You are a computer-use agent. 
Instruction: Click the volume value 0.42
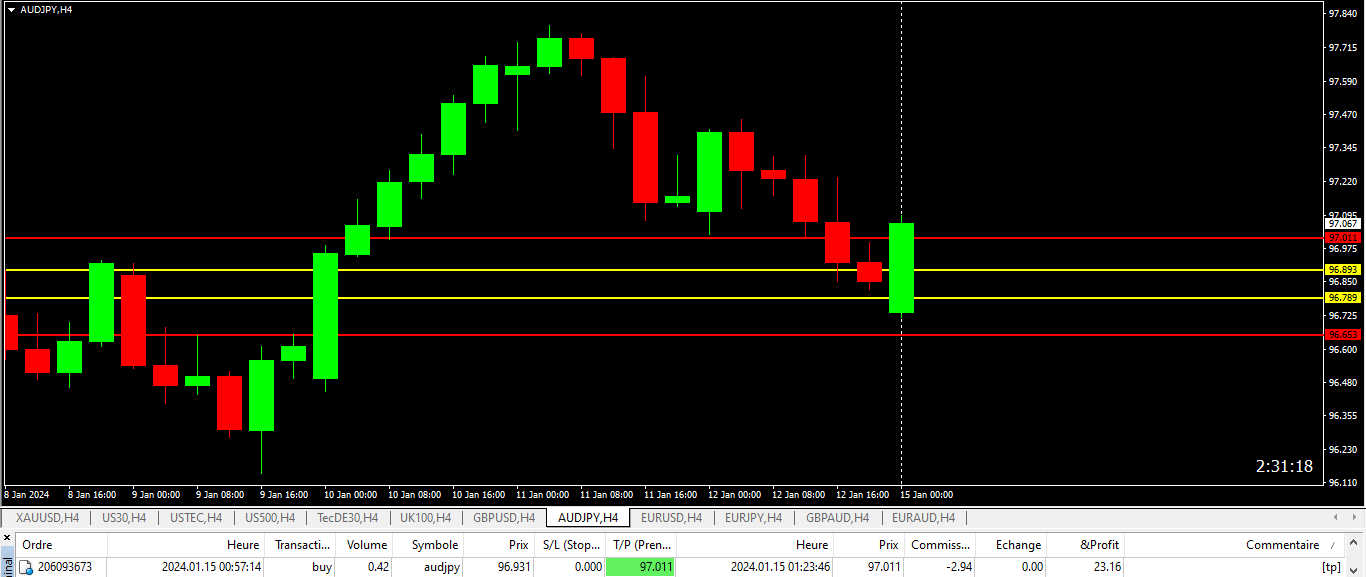[378, 567]
